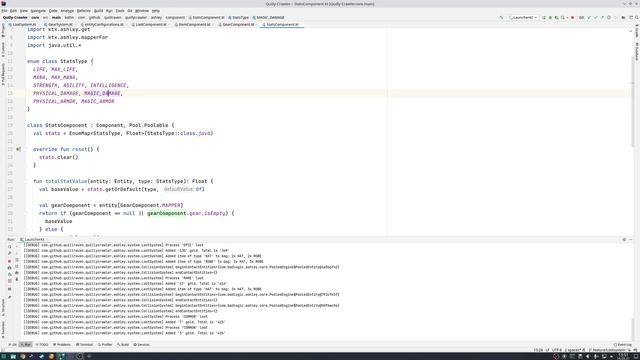The width and height of the screenshot is (640, 360).
Task: Open the Favorites tool window stripe
Action: click(x=3, y=329)
